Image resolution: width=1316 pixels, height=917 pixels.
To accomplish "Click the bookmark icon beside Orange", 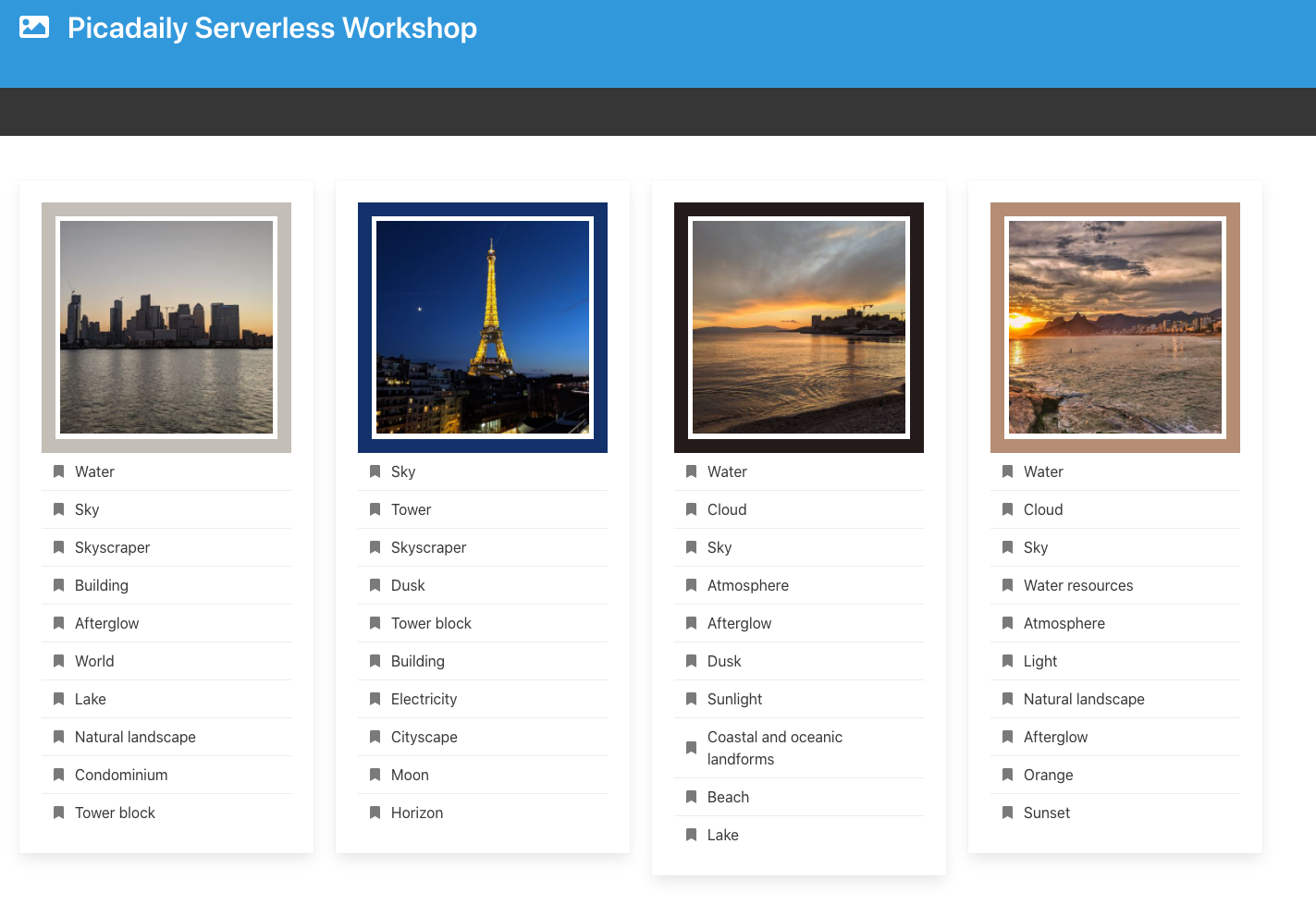I will coord(1007,775).
